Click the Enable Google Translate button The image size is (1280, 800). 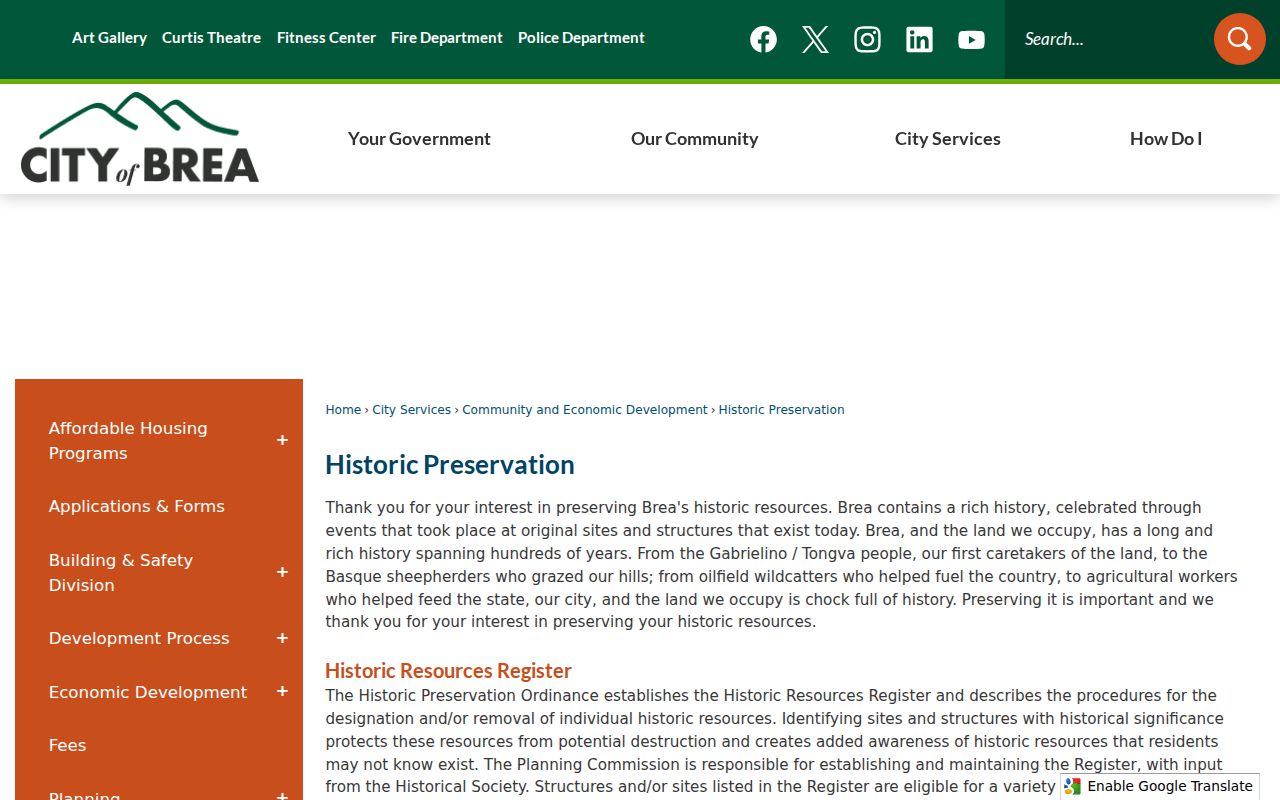[x=1160, y=786]
